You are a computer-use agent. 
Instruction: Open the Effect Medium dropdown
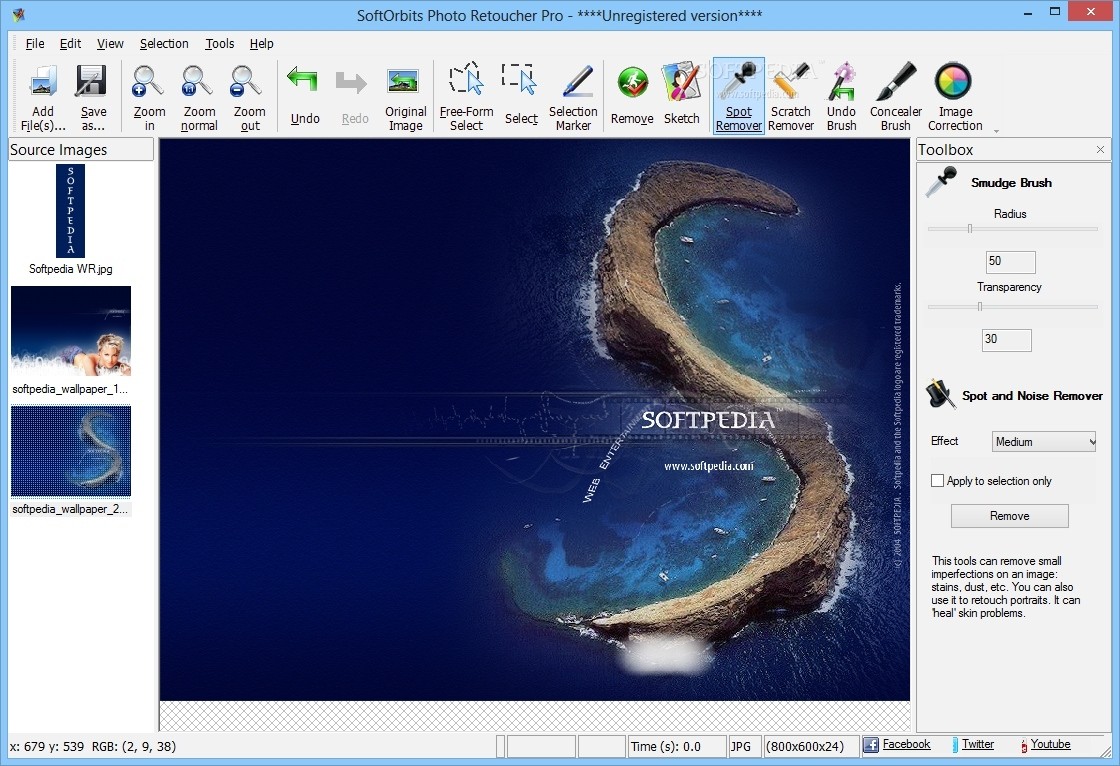pos(1044,442)
